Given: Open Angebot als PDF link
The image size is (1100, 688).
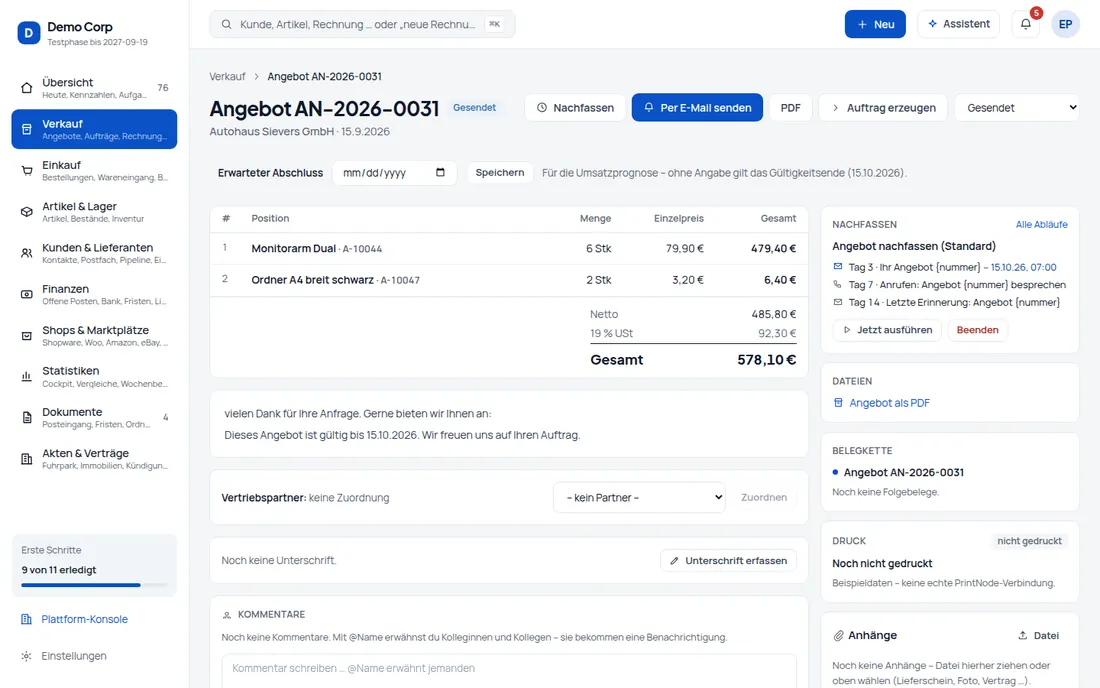Looking at the screenshot, I should 890,403.
